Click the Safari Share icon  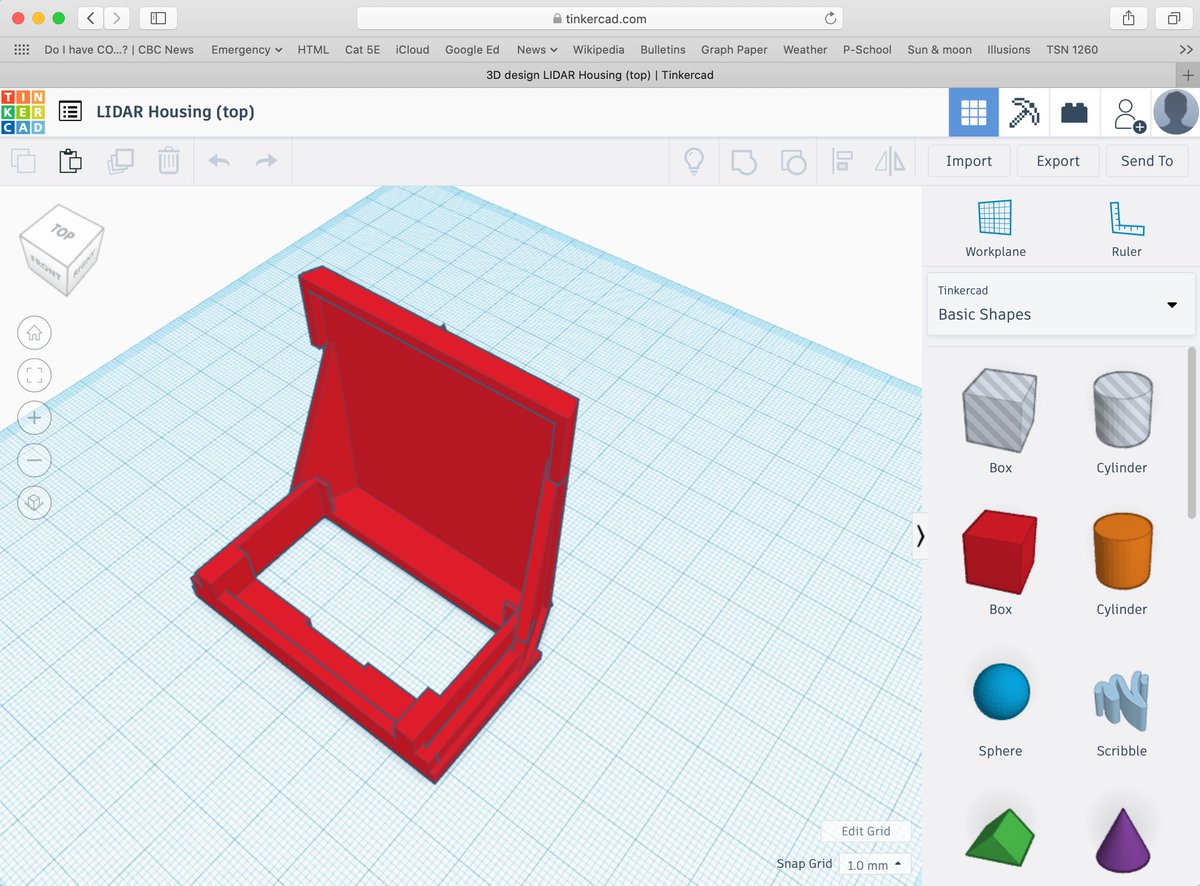pos(1128,18)
